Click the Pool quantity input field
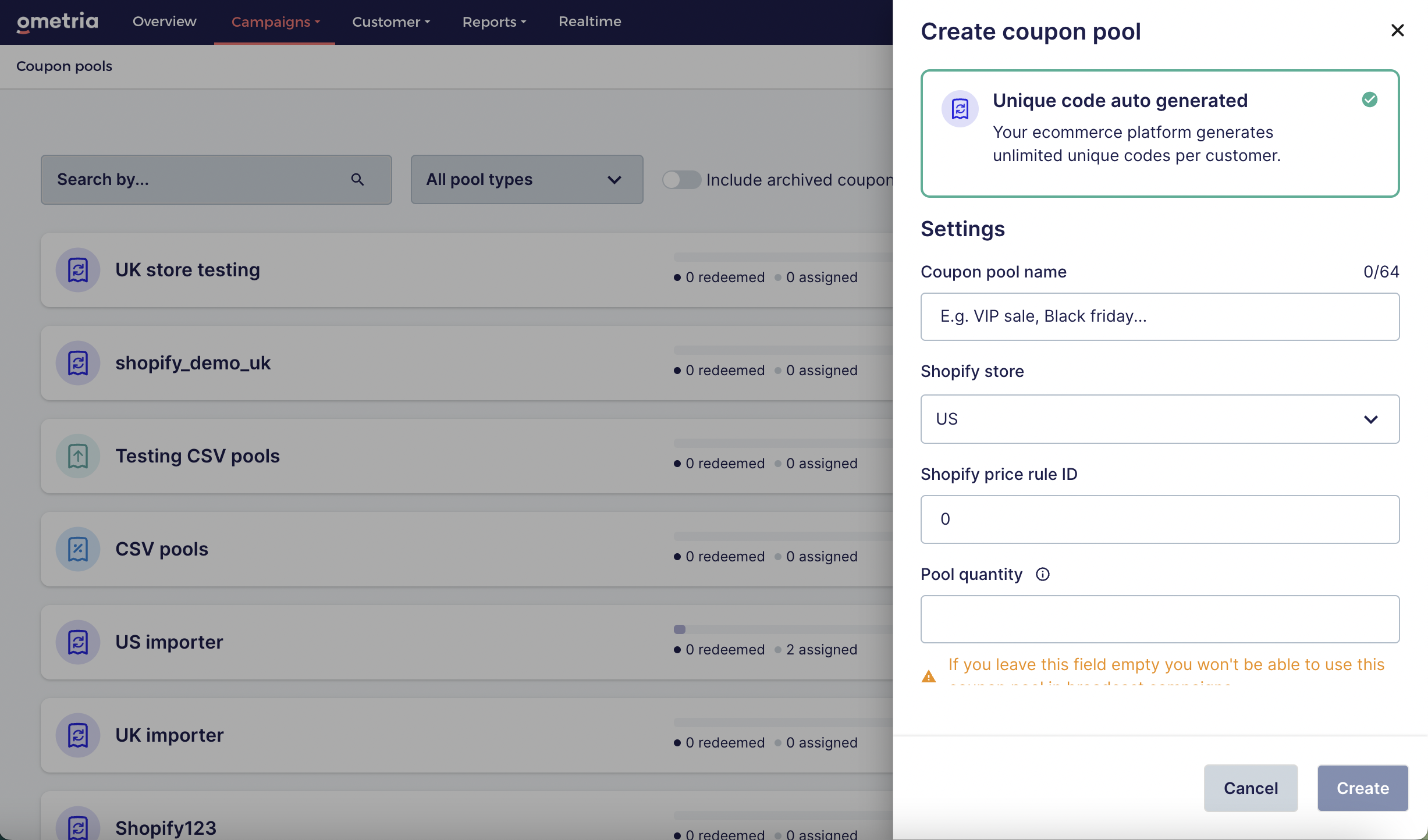Viewport: 1428px width, 840px height. click(1160, 620)
